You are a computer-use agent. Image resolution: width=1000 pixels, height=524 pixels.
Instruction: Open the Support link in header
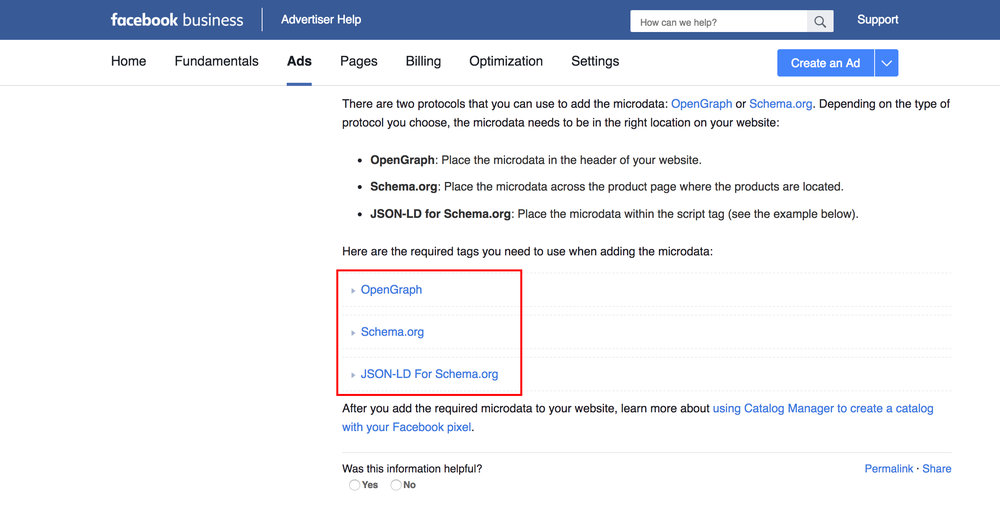point(878,20)
